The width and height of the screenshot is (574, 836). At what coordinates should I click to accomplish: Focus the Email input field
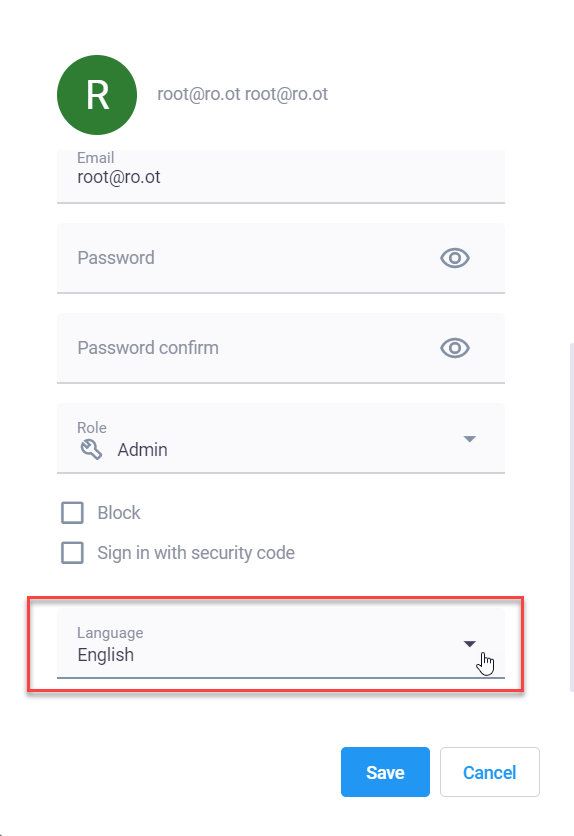[281, 176]
